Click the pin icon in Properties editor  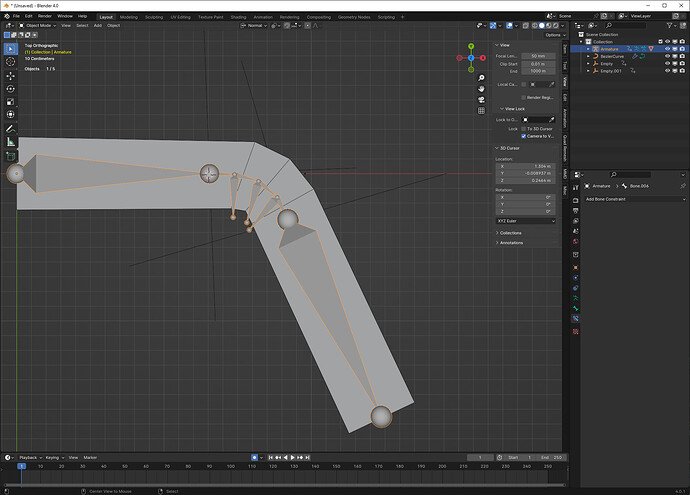point(683,186)
